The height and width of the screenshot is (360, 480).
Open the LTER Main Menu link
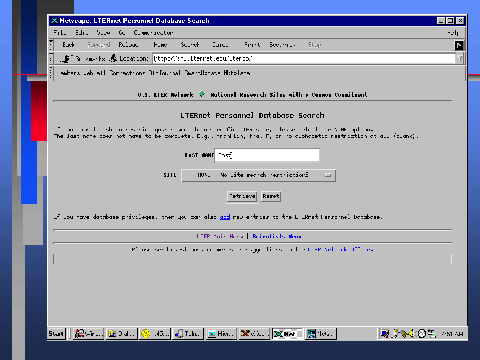[220, 236]
